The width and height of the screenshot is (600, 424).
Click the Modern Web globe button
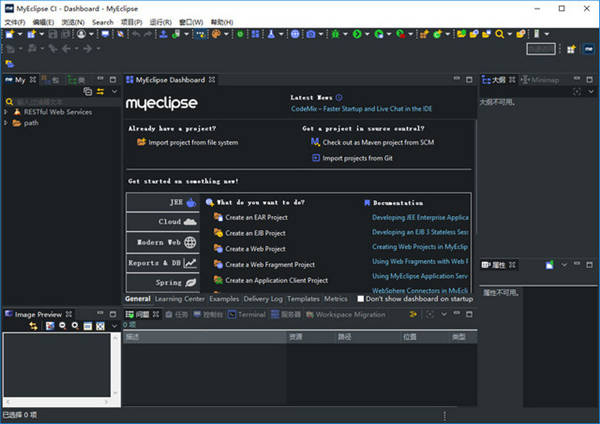162,242
